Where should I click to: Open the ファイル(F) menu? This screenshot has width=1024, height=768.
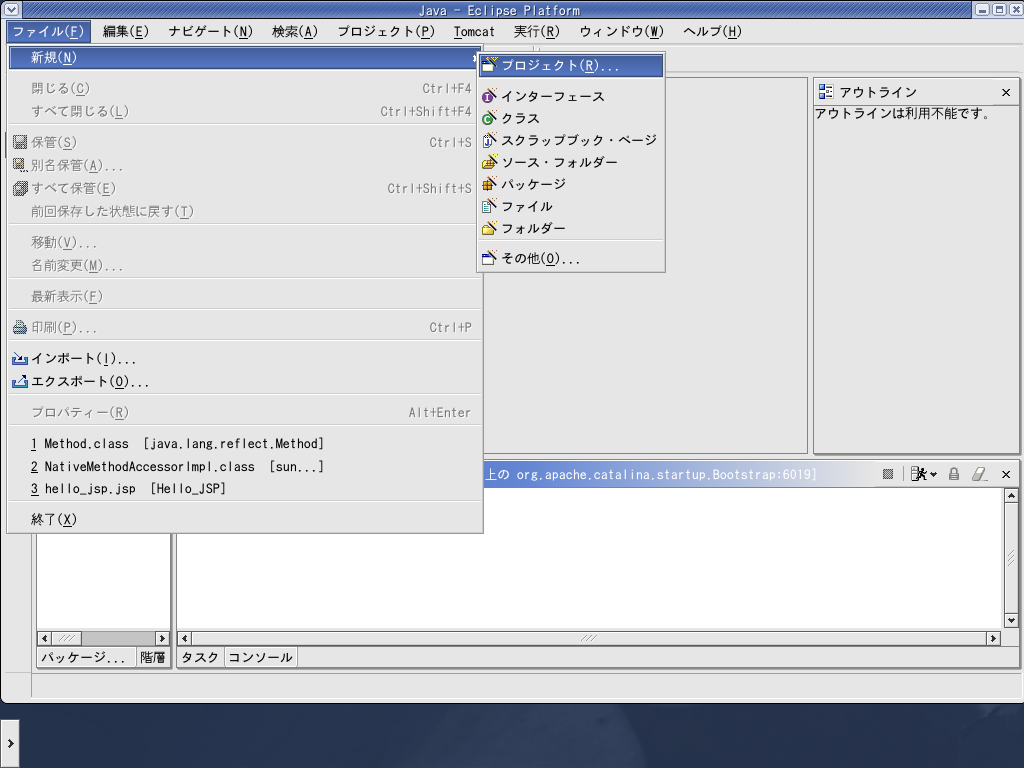(48, 31)
